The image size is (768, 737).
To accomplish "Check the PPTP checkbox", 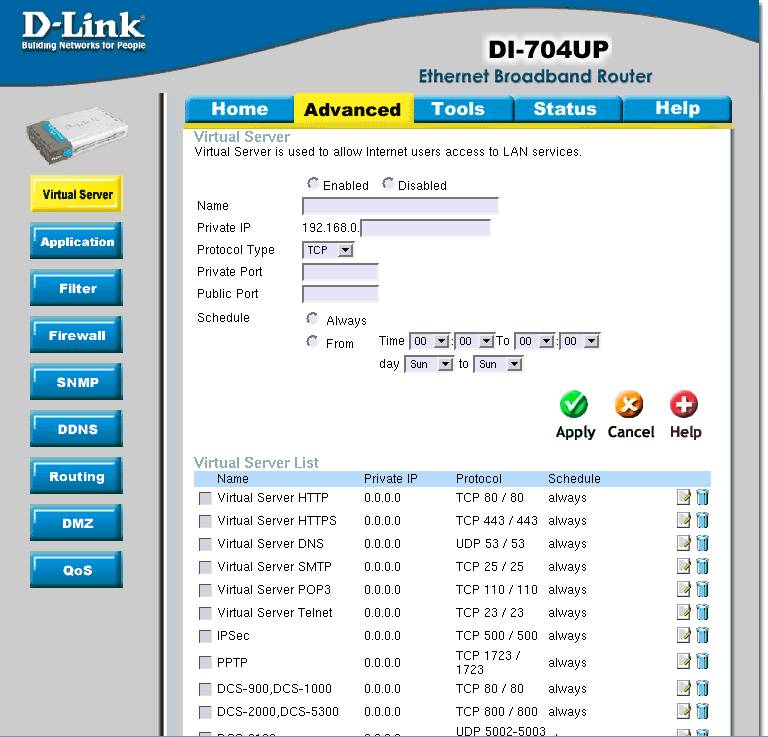I will (205, 663).
